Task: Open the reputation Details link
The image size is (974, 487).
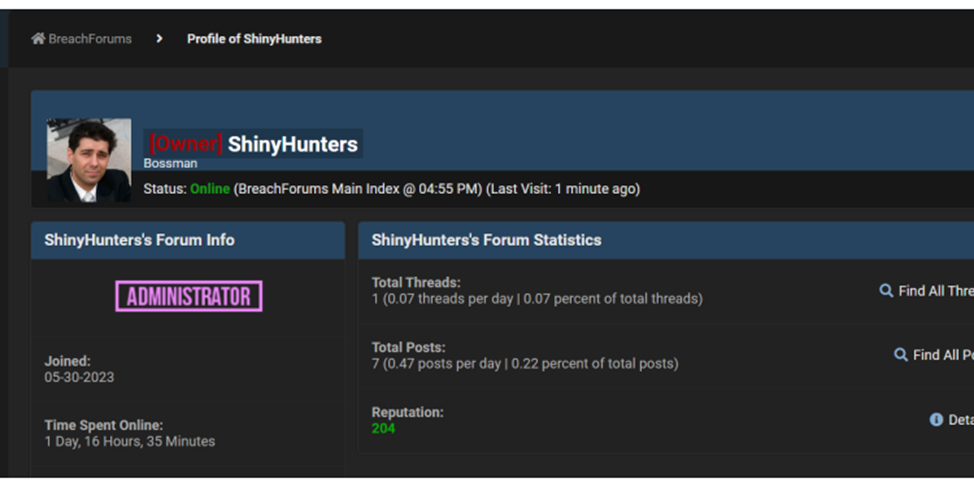Action: coord(961,421)
